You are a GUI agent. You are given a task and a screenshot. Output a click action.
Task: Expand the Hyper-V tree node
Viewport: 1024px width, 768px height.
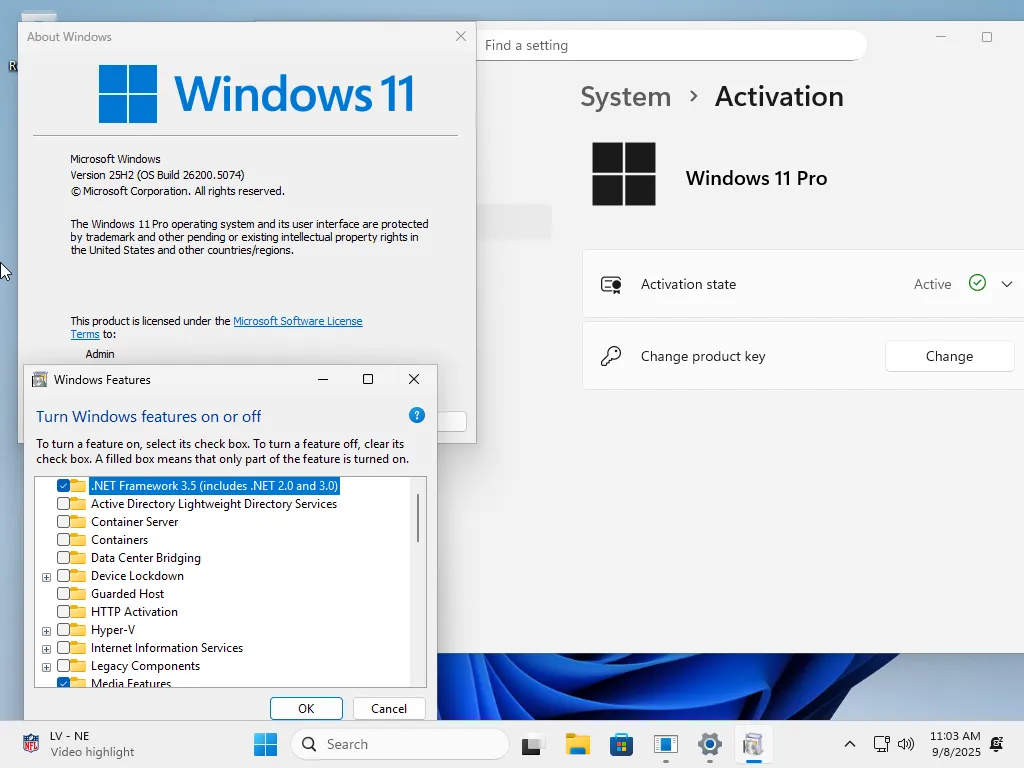click(46, 631)
